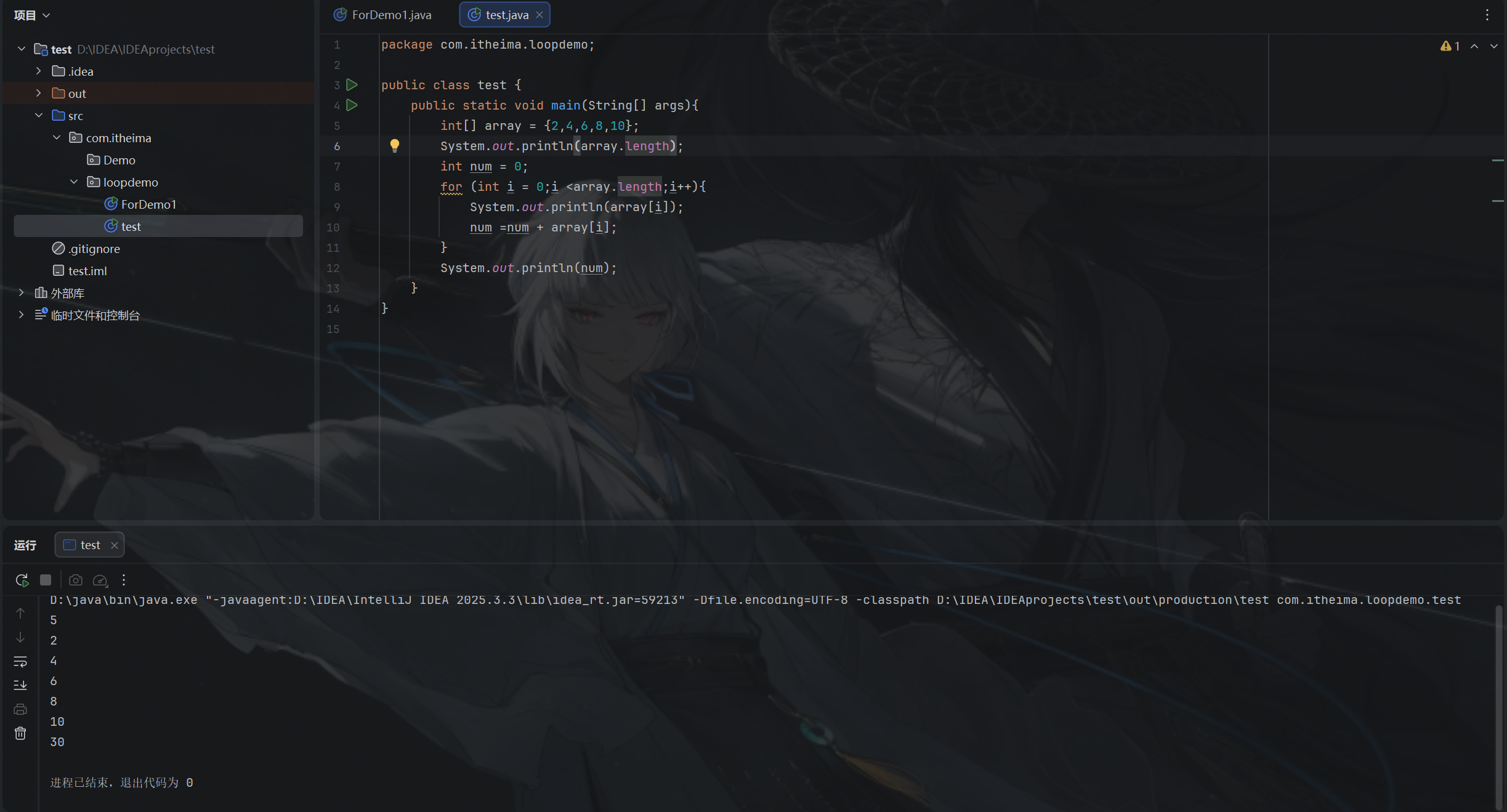Clear all console output
This screenshot has height=812, width=1507.
tap(20, 733)
